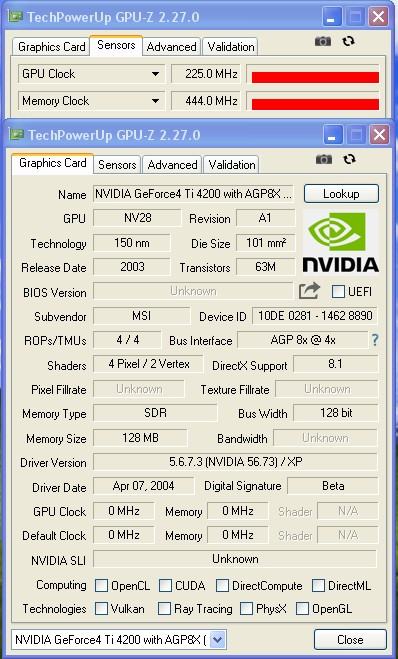This screenshot has height=659, width=398.
Task: Click the Memory Clock red sensor graph
Action: coord(315,104)
